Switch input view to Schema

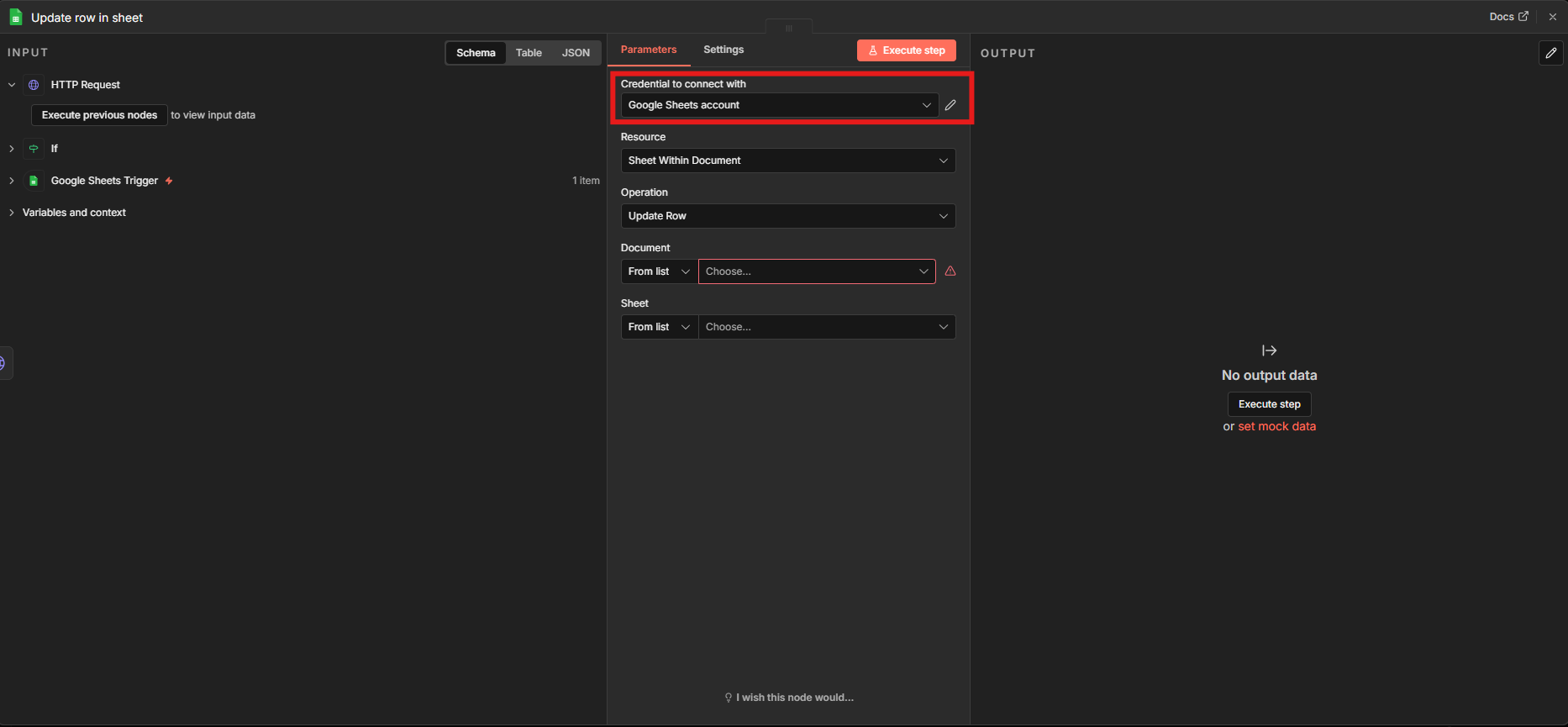[476, 53]
